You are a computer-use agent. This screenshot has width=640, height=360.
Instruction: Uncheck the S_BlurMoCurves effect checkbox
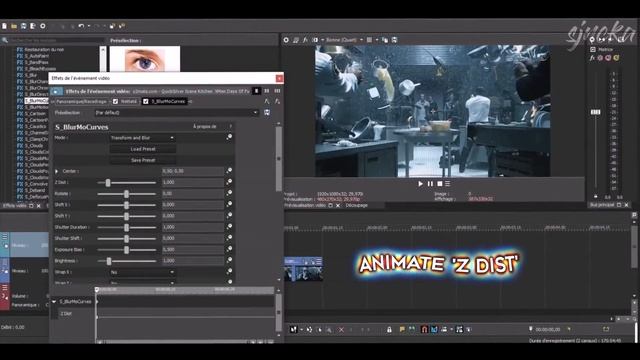pyautogui.click(x=146, y=101)
